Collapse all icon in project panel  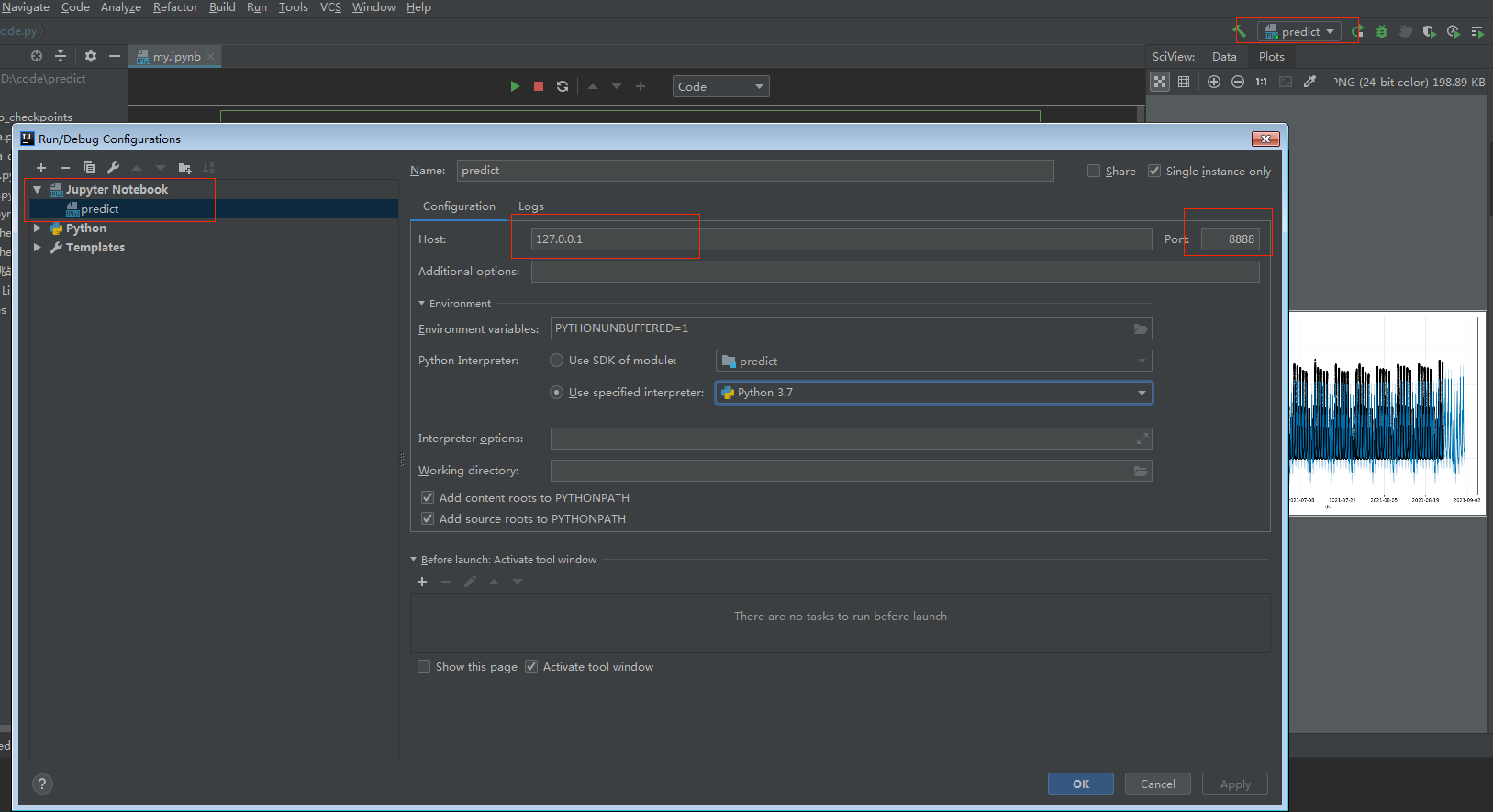61,56
